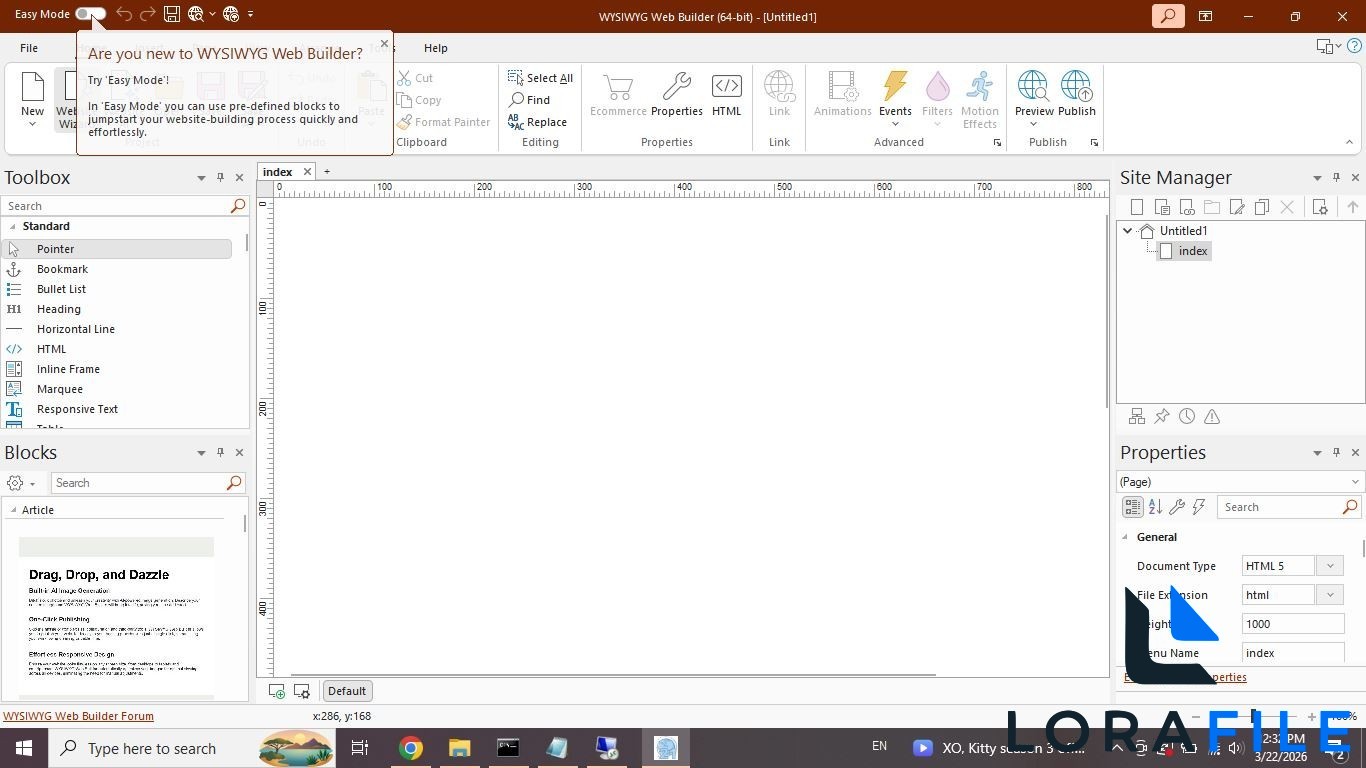1366x768 pixels.
Task: Pin the Properties panel
Action: [1336, 452]
